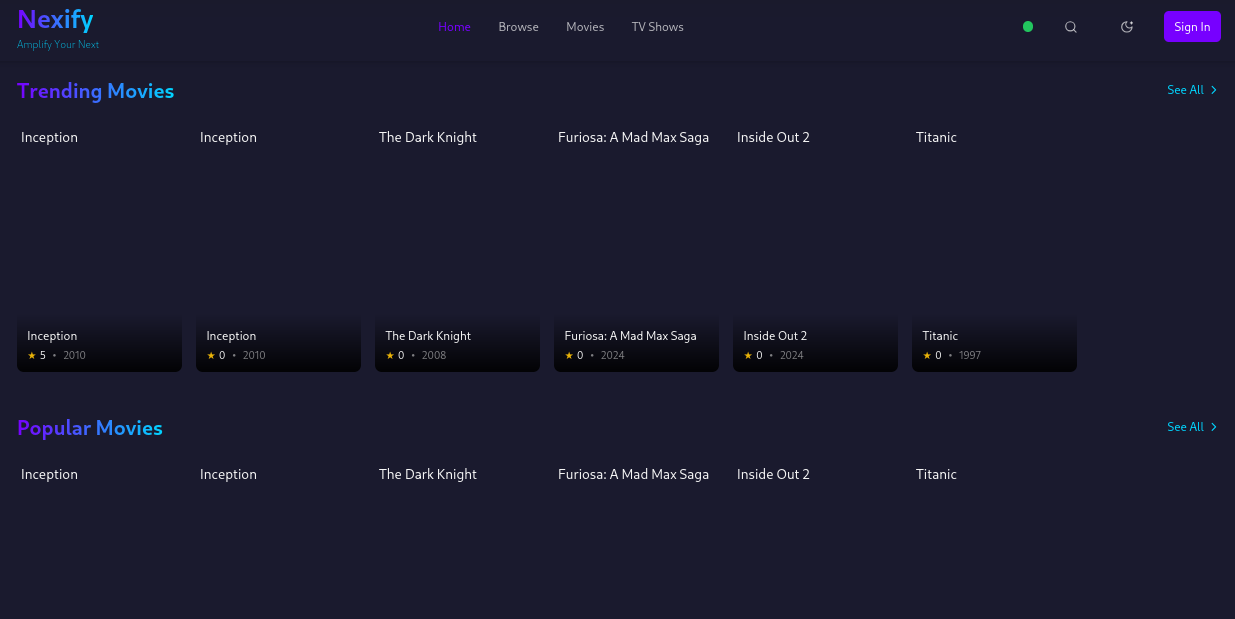Select Furiosa: A Mad Max Saga trending card
The height and width of the screenshot is (619, 1235).
pos(636,245)
